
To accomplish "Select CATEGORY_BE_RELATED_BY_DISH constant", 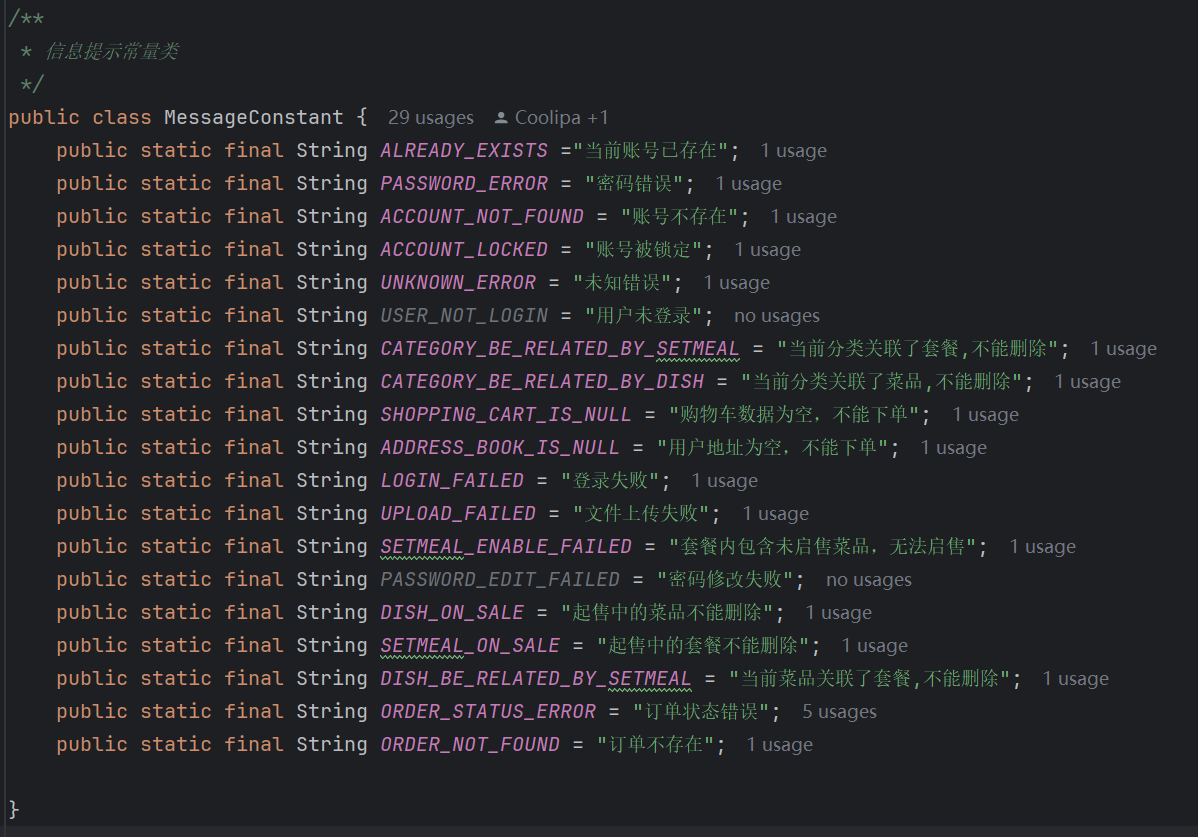I will click(542, 381).
